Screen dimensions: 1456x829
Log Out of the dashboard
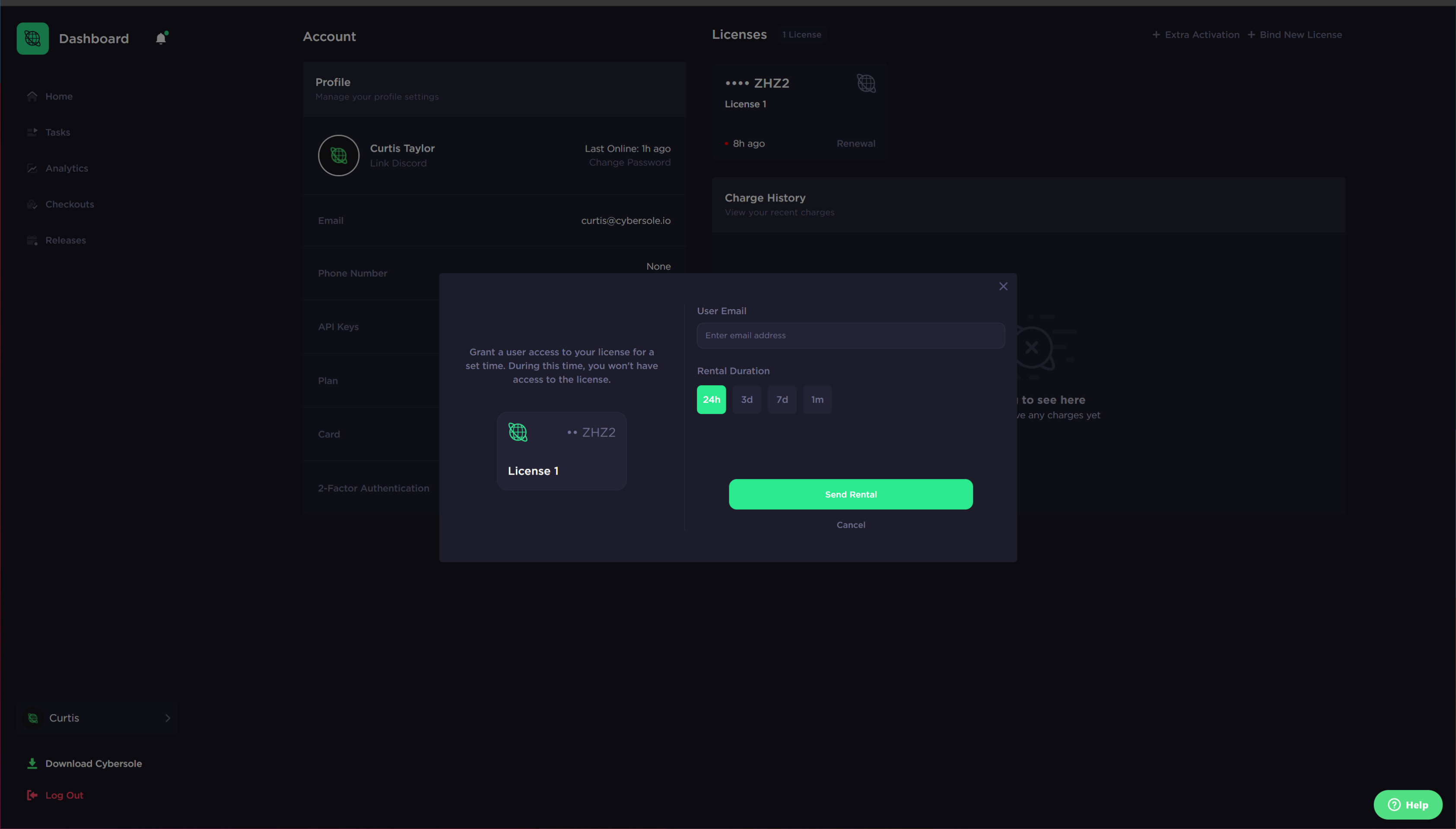coord(64,795)
